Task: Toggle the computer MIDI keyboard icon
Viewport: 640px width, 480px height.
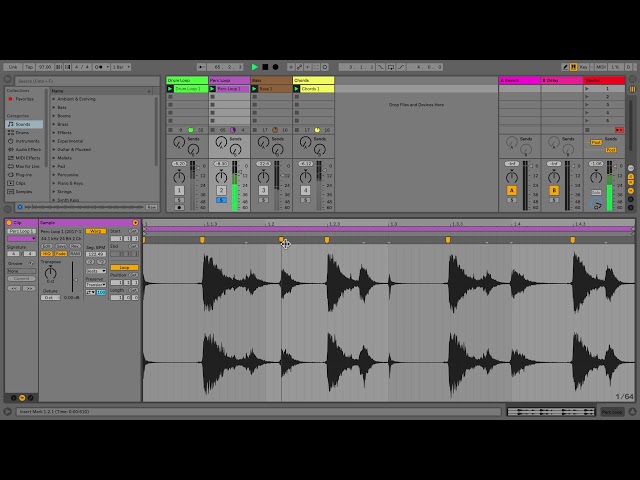Action: 573,67
